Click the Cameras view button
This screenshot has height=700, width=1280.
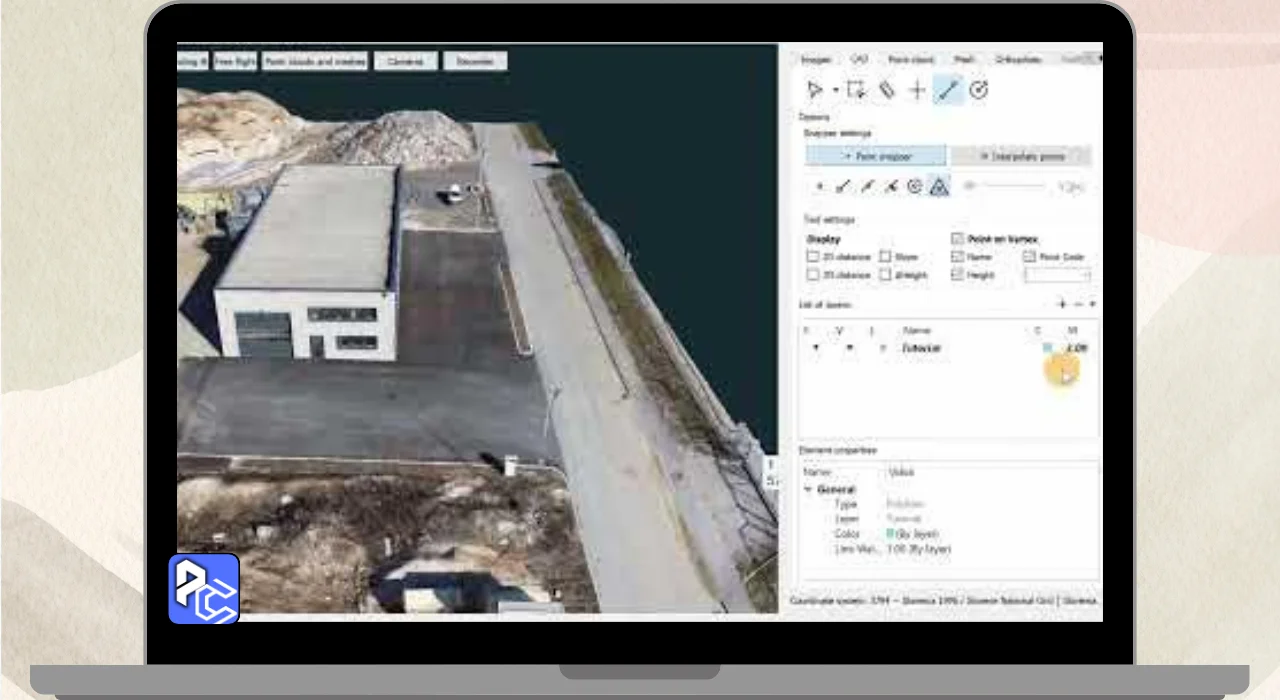(405, 61)
